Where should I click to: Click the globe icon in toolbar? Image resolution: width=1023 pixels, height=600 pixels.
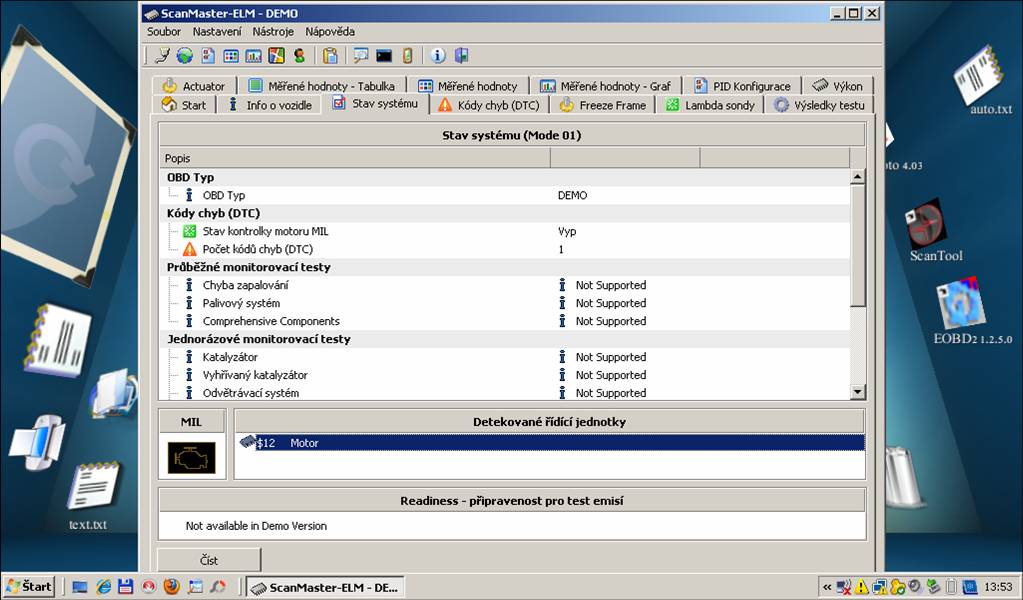pos(185,56)
